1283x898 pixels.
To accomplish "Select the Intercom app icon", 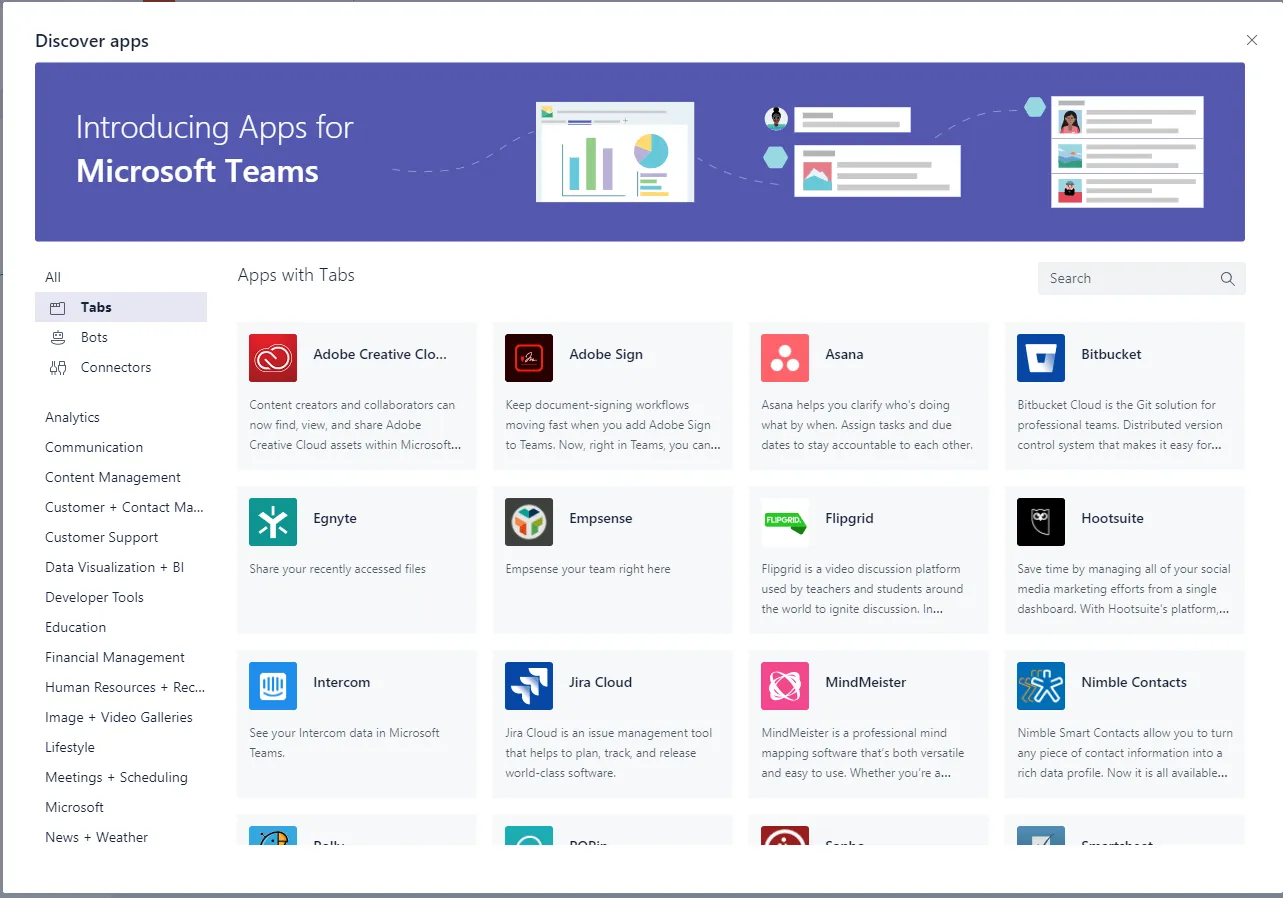I will coord(273,686).
